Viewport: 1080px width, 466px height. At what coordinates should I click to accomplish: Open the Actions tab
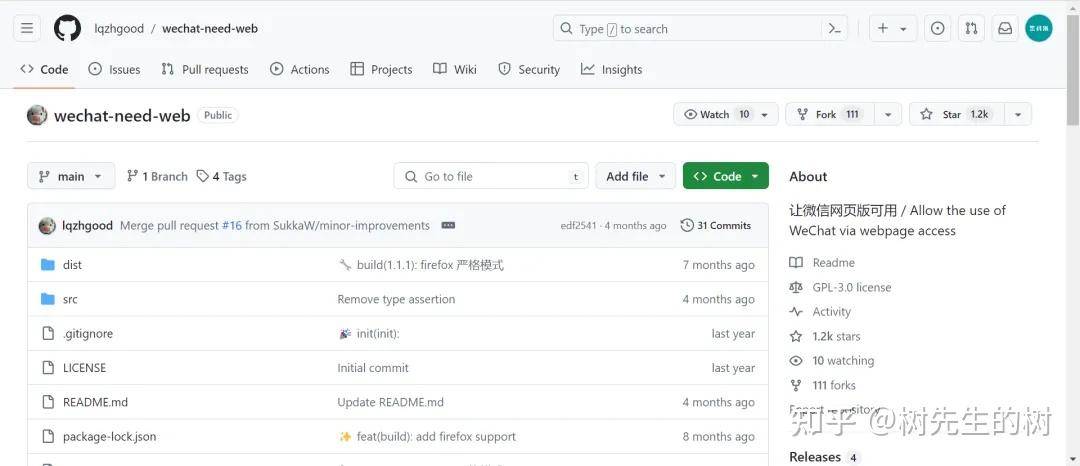[x=300, y=70]
